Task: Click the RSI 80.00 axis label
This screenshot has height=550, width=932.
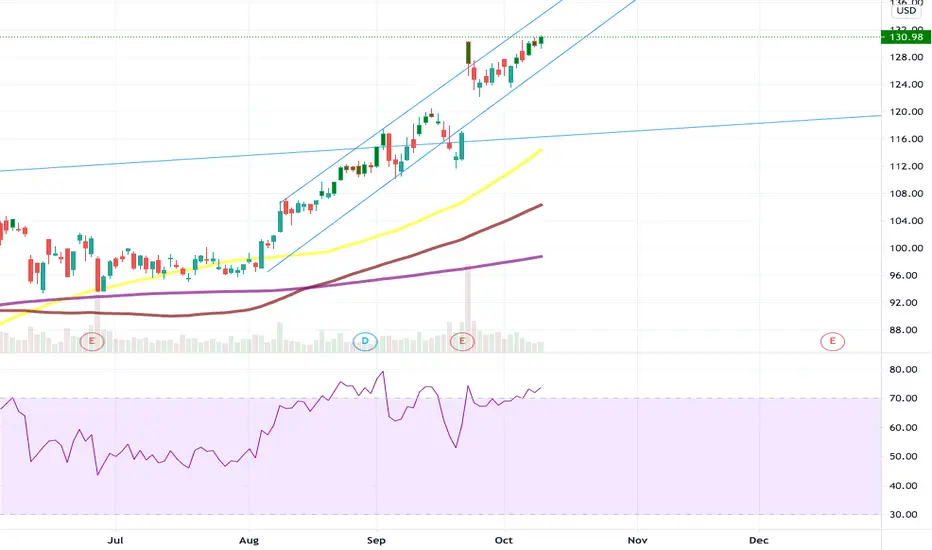Action: click(x=903, y=369)
